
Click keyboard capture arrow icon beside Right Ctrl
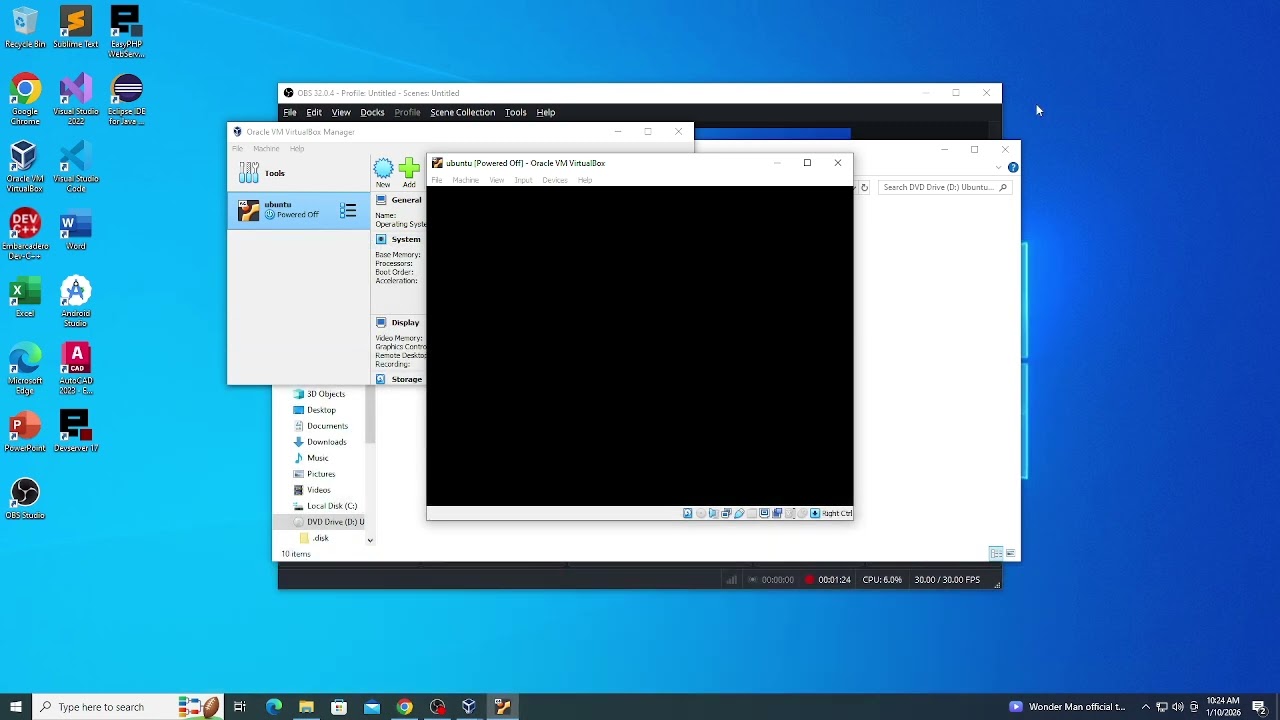tap(815, 513)
